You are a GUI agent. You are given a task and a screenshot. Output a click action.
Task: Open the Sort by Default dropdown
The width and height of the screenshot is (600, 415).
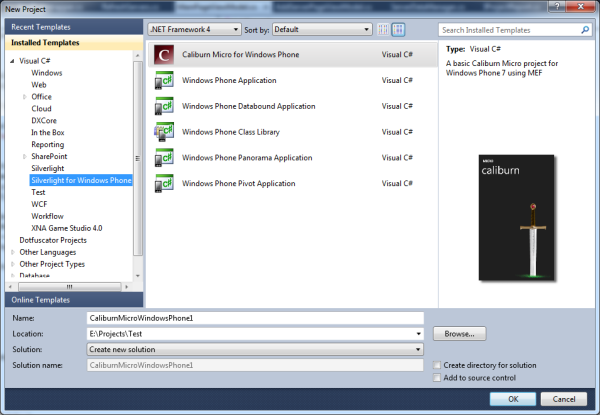tap(322, 29)
